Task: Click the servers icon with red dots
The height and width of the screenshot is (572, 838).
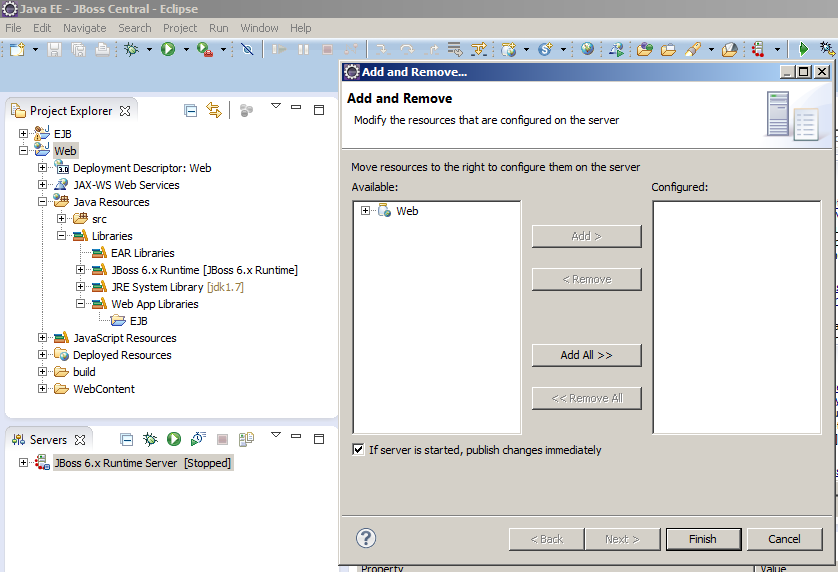Action: pos(758,50)
